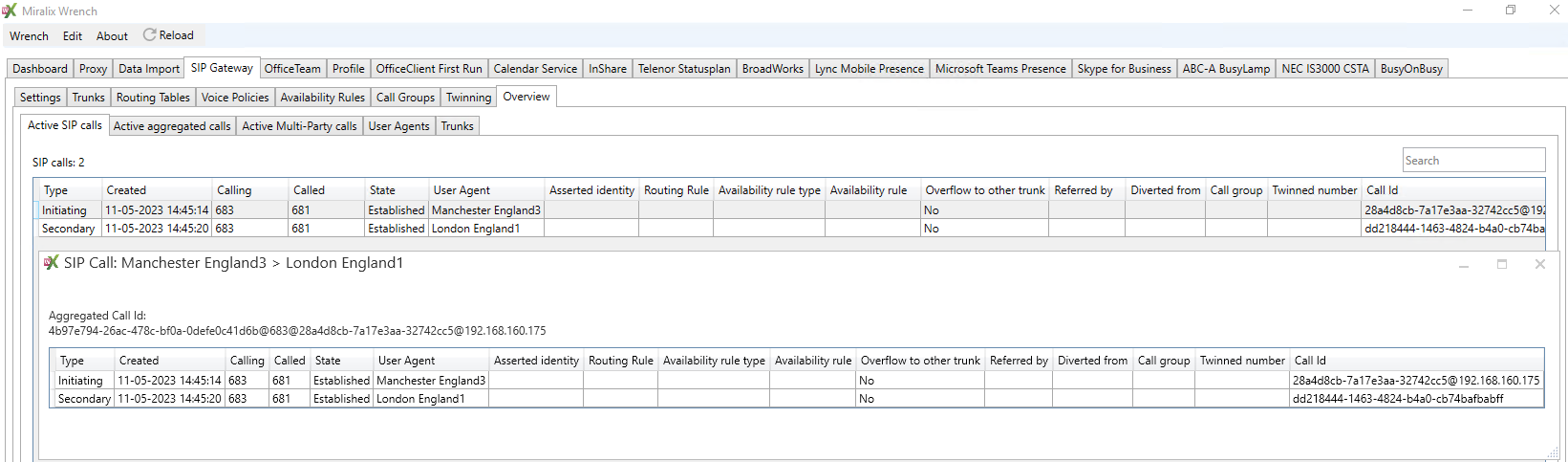Click the Miralix Wrench app icon in the title bar
Screen dimensions: 1568x462
click(10, 11)
